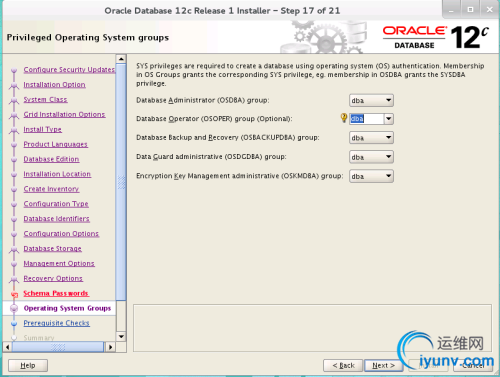This screenshot has height=377, width=500.
Task: Click the Help button
Action: (28, 365)
